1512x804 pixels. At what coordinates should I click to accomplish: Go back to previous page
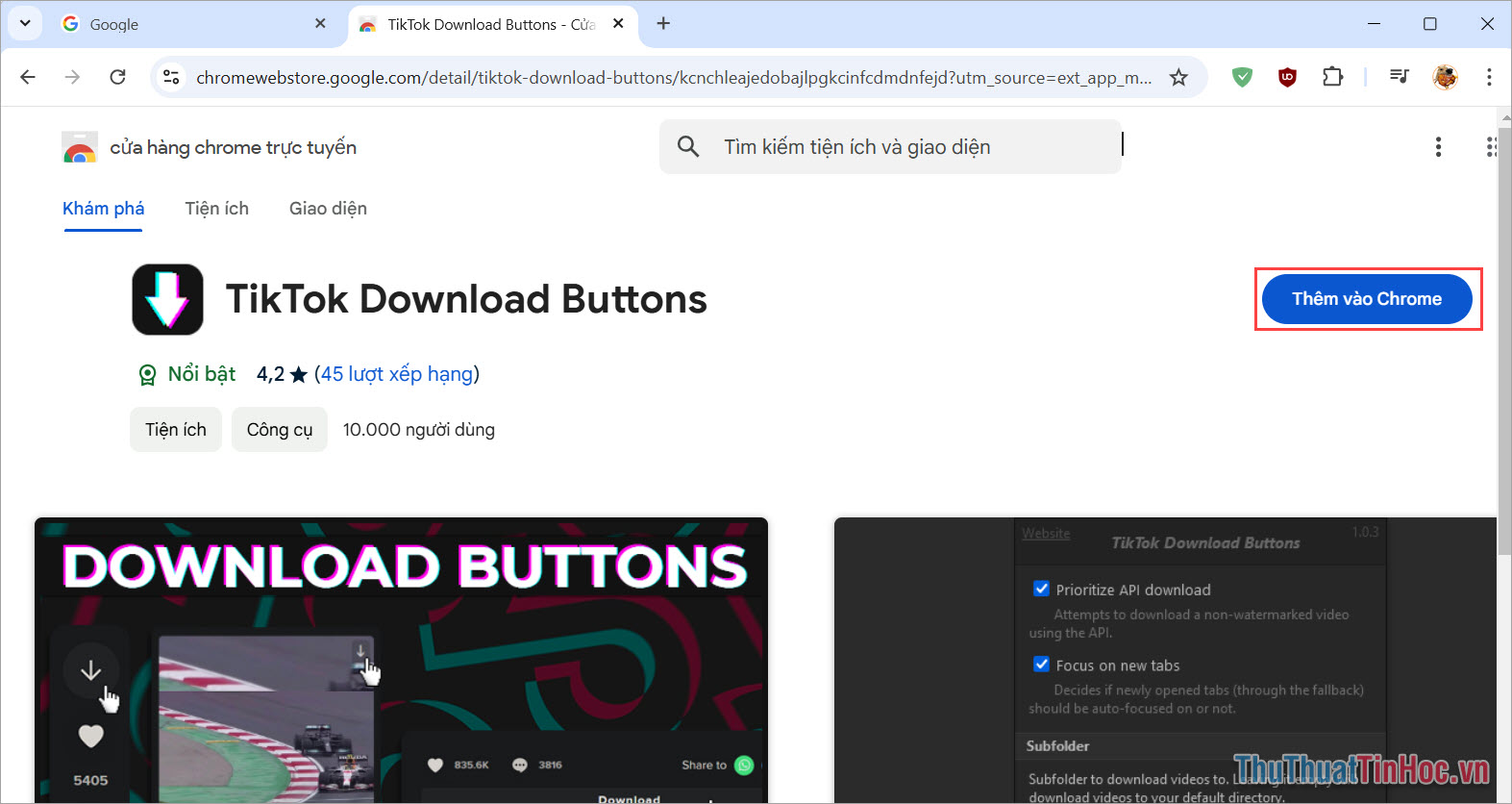[28, 77]
